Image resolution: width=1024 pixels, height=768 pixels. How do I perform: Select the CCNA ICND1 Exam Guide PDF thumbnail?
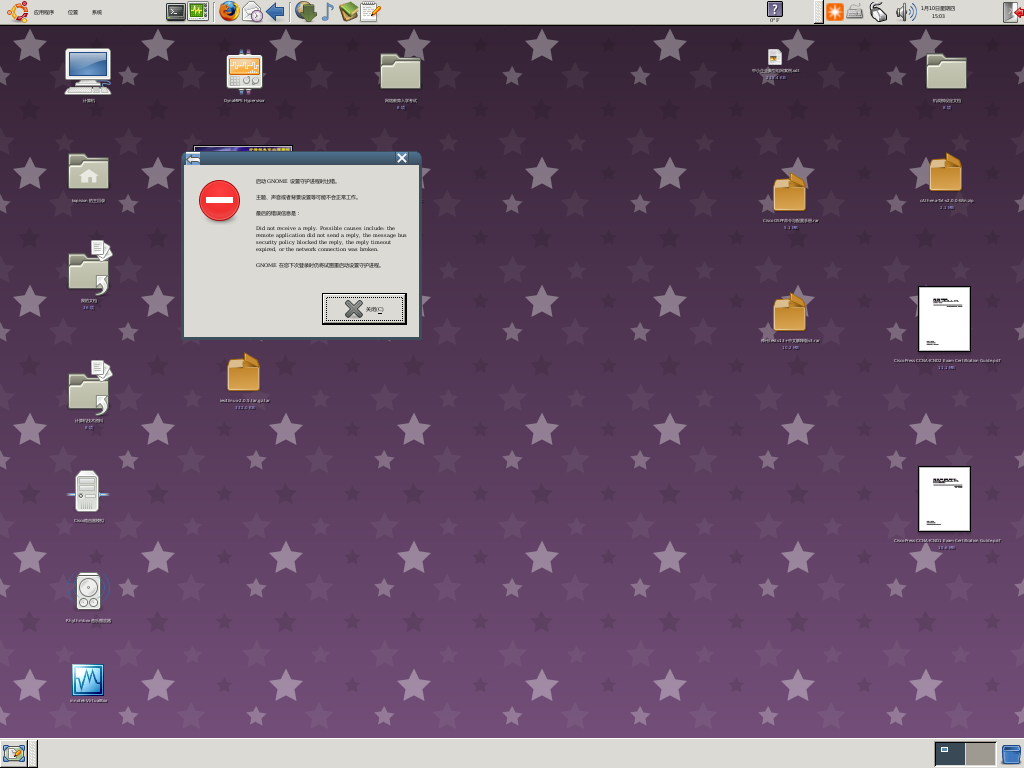click(x=944, y=499)
